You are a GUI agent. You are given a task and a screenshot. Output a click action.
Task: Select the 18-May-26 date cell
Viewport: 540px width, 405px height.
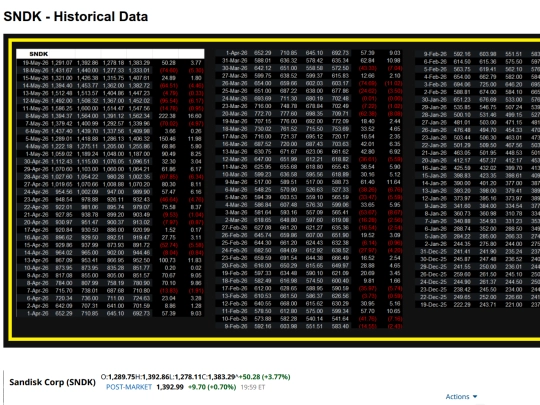coord(35,70)
